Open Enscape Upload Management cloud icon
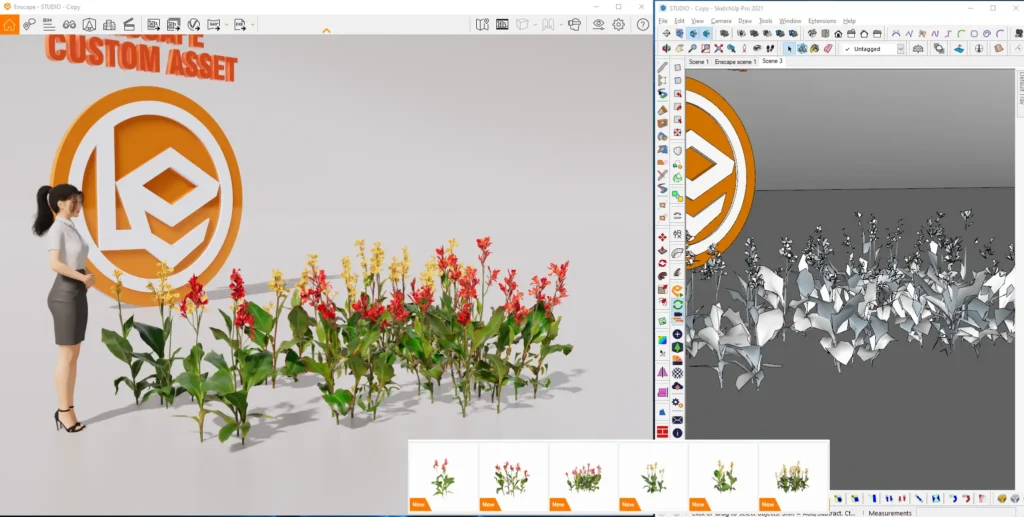Image resolution: width=1024 pixels, height=517 pixels. [677, 386]
